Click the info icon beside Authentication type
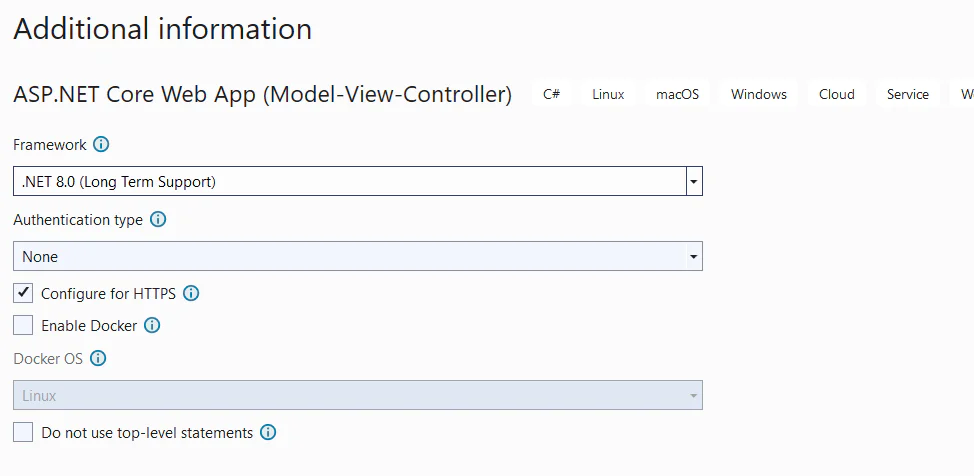The image size is (974, 476). point(158,219)
